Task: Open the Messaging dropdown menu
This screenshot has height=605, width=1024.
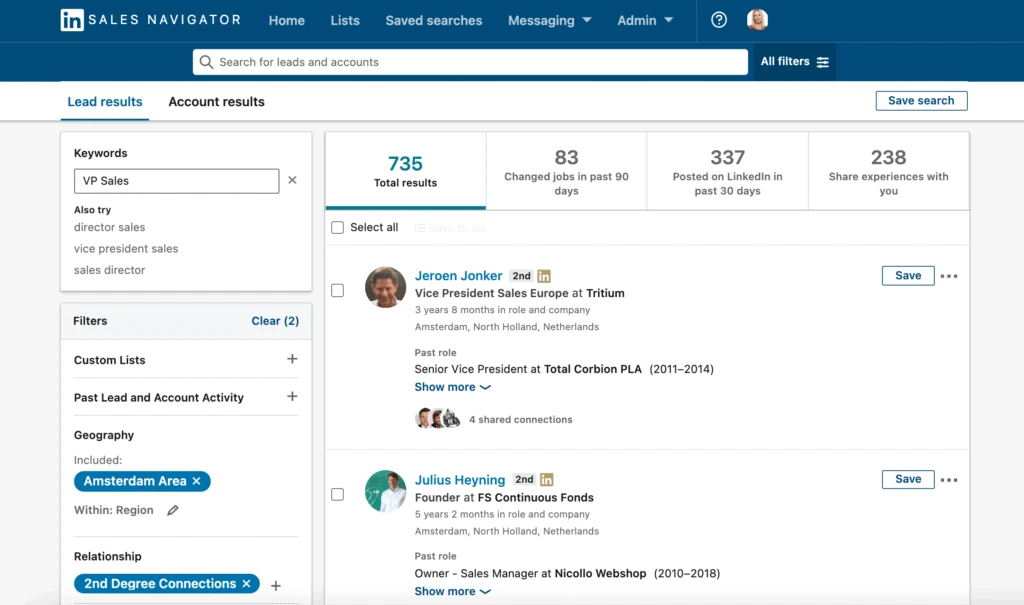Action: click(549, 20)
